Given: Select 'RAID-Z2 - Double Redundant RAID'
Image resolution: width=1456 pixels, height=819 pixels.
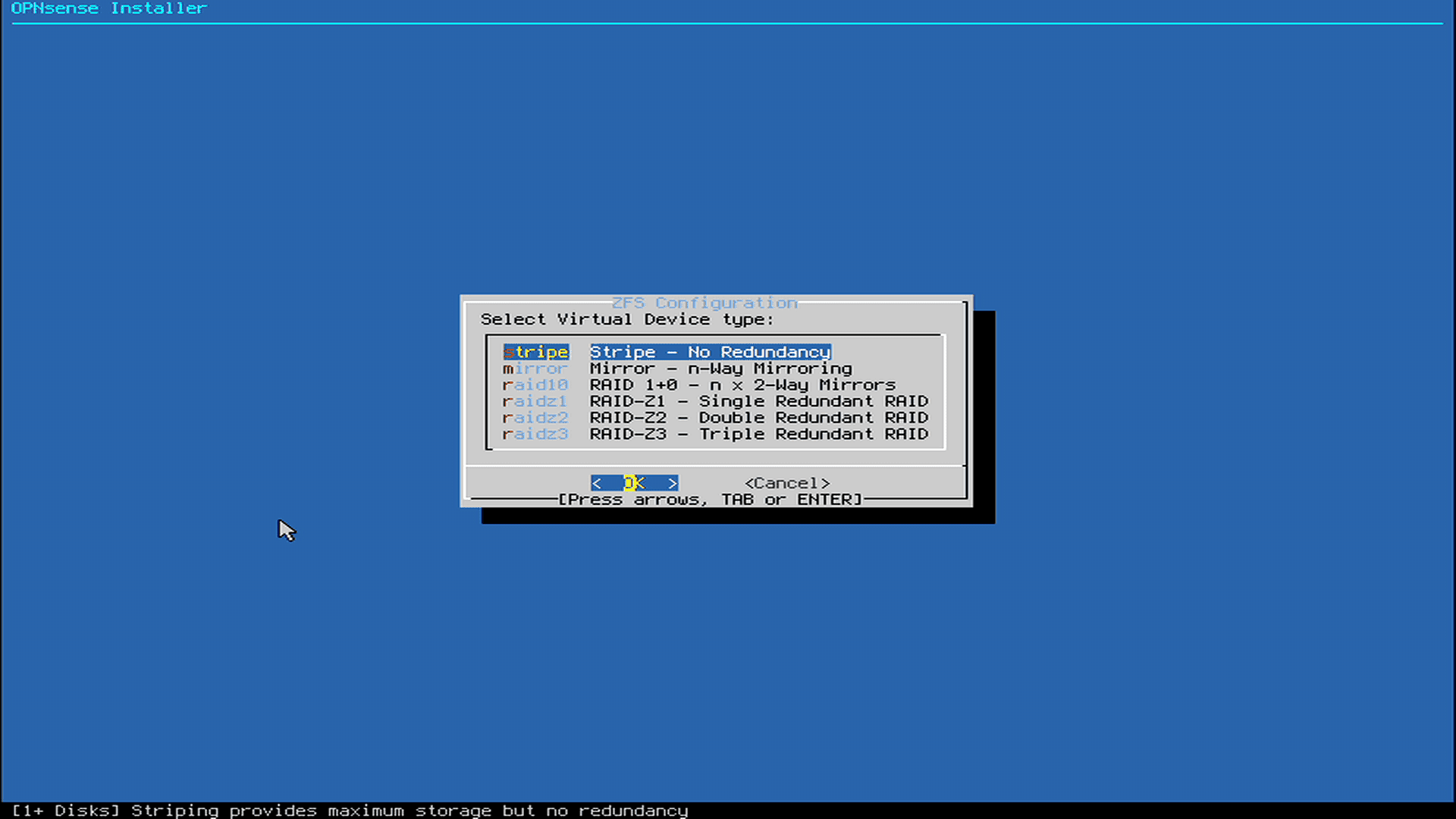Looking at the screenshot, I should pyautogui.click(x=758, y=418).
